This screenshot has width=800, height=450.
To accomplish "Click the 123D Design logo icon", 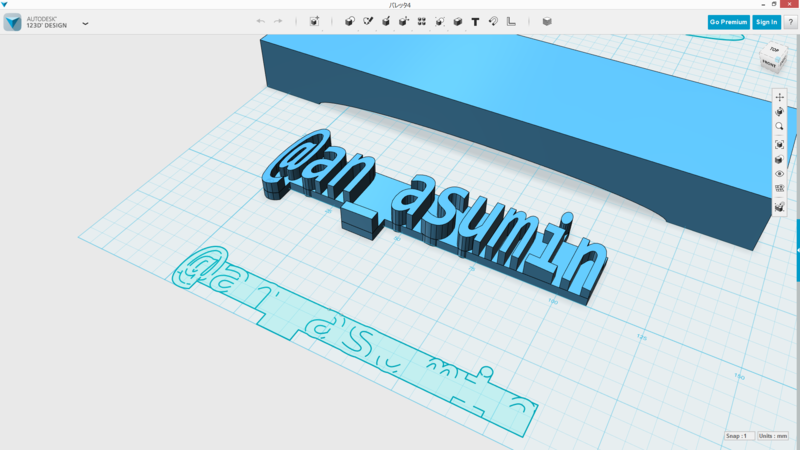I will pyautogui.click(x=12, y=22).
